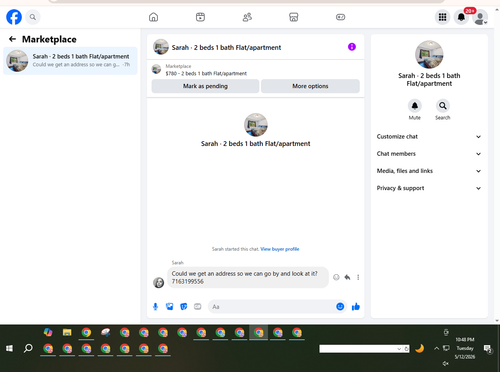This screenshot has width=500, height=372.
Task: Click the Facebook logo
Action: pos(14,17)
